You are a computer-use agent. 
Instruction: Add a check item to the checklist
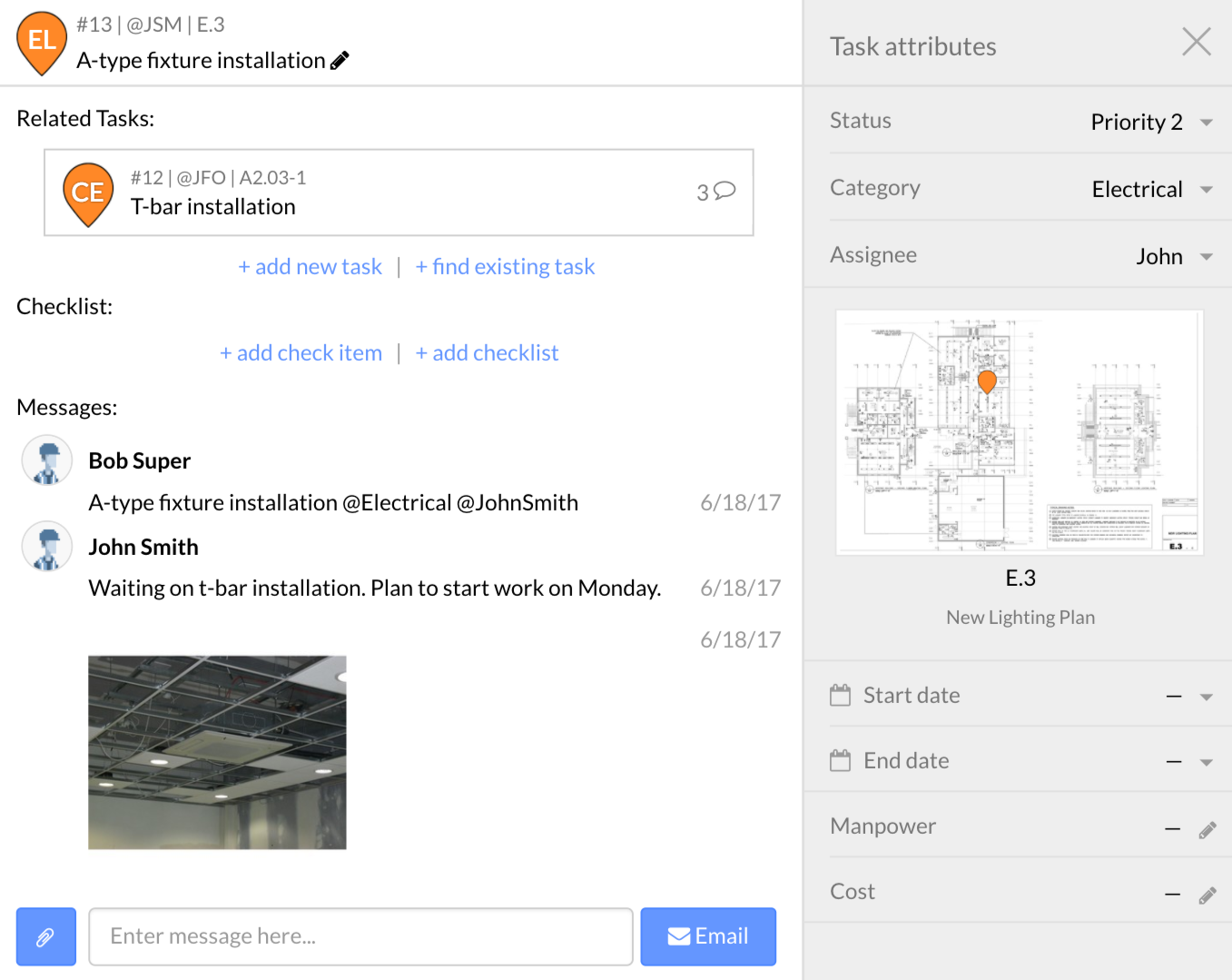tap(301, 353)
